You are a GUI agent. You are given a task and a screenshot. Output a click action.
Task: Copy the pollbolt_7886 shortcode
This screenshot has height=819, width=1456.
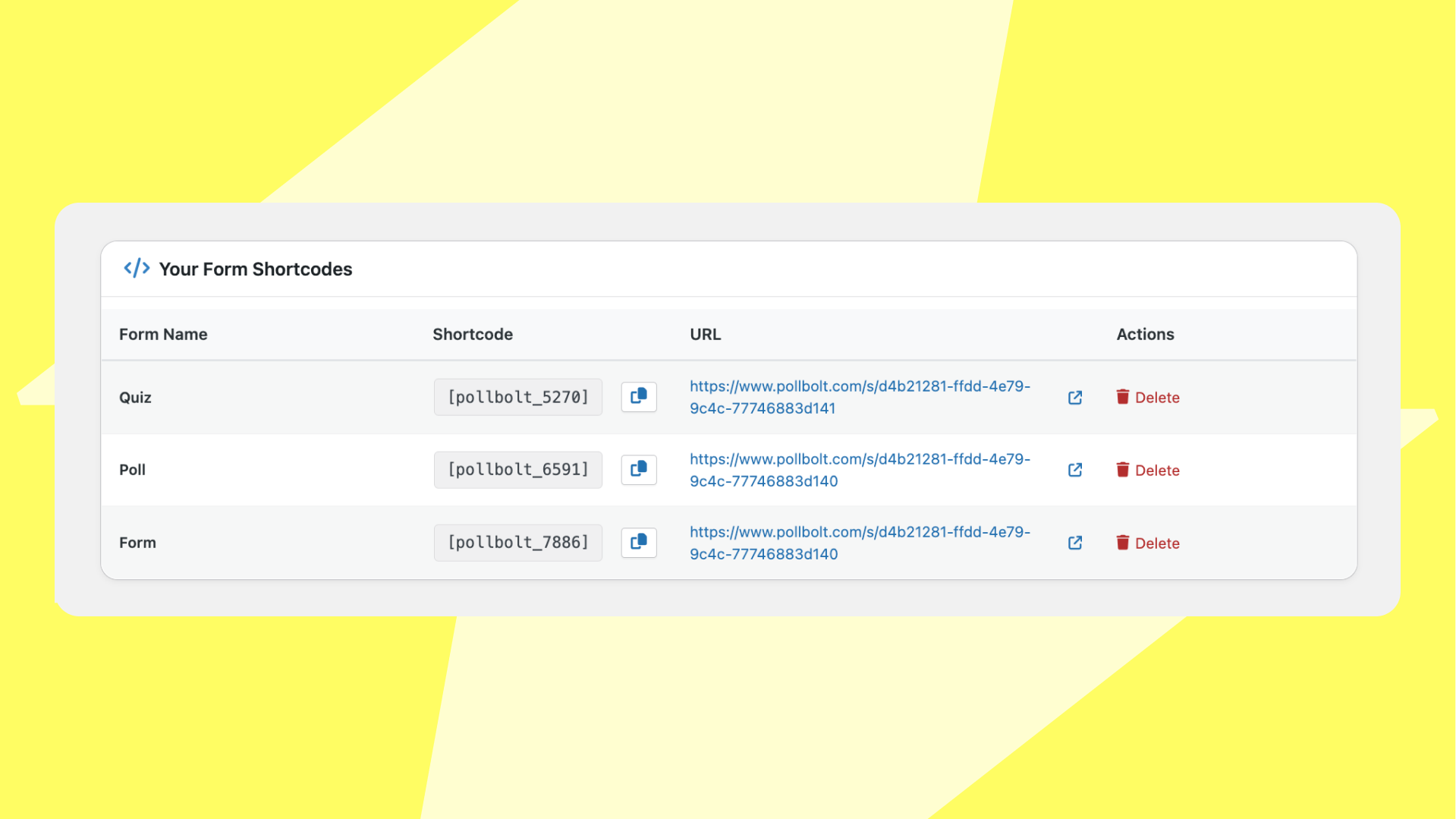pyautogui.click(x=638, y=543)
